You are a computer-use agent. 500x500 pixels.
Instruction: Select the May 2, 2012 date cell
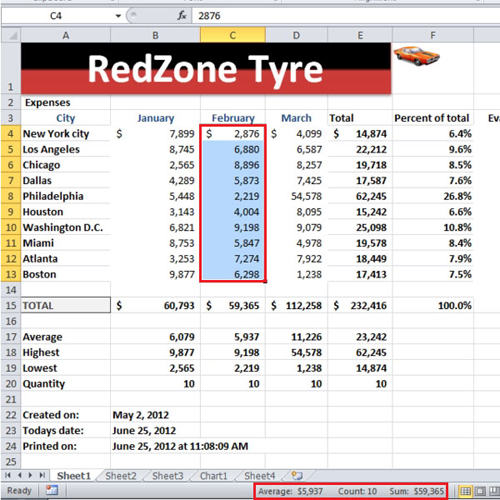155,415
